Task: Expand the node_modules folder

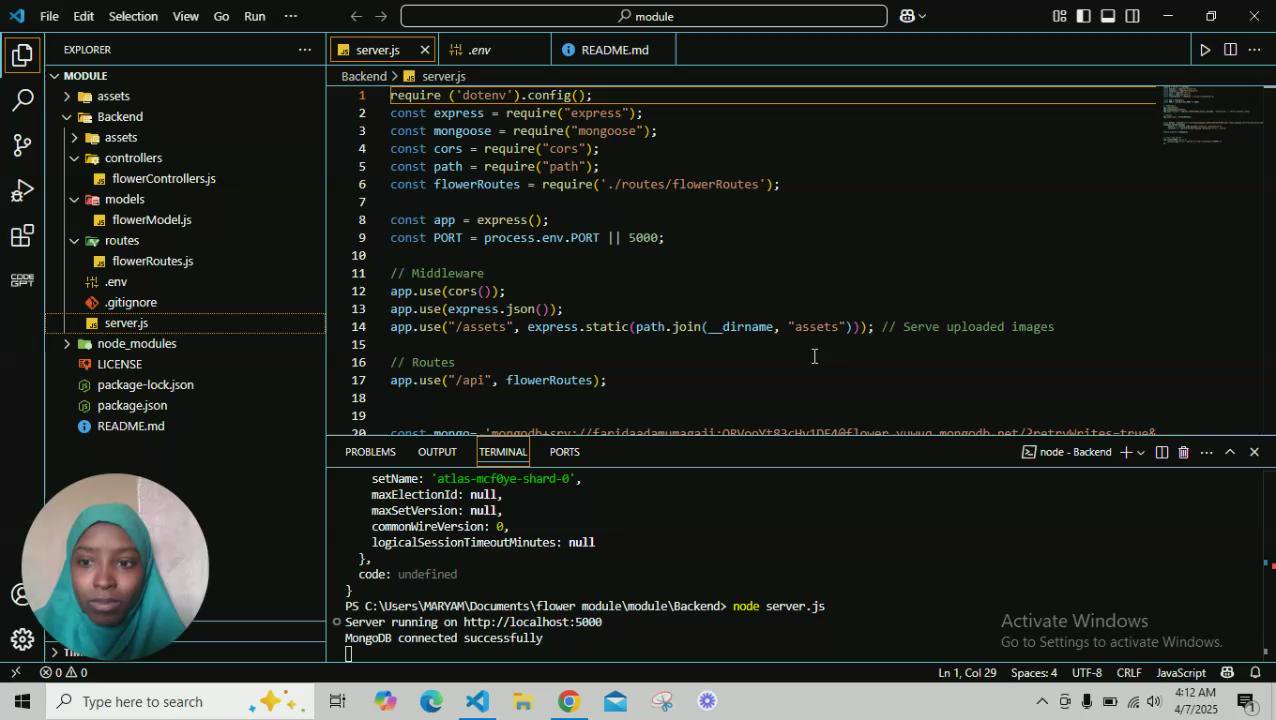Action: (x=136, y=344)
